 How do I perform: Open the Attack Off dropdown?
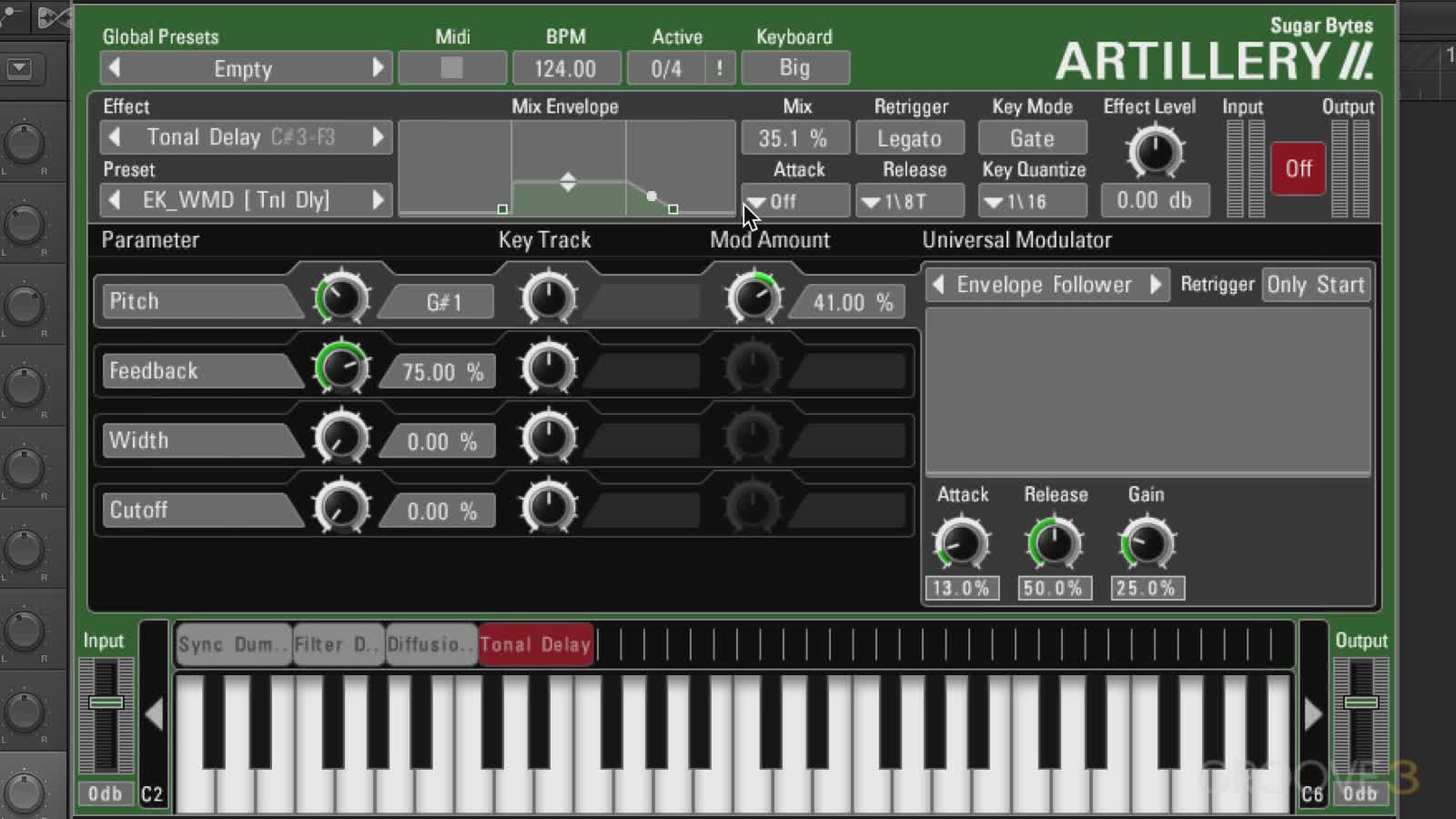(x=796, y=201)
